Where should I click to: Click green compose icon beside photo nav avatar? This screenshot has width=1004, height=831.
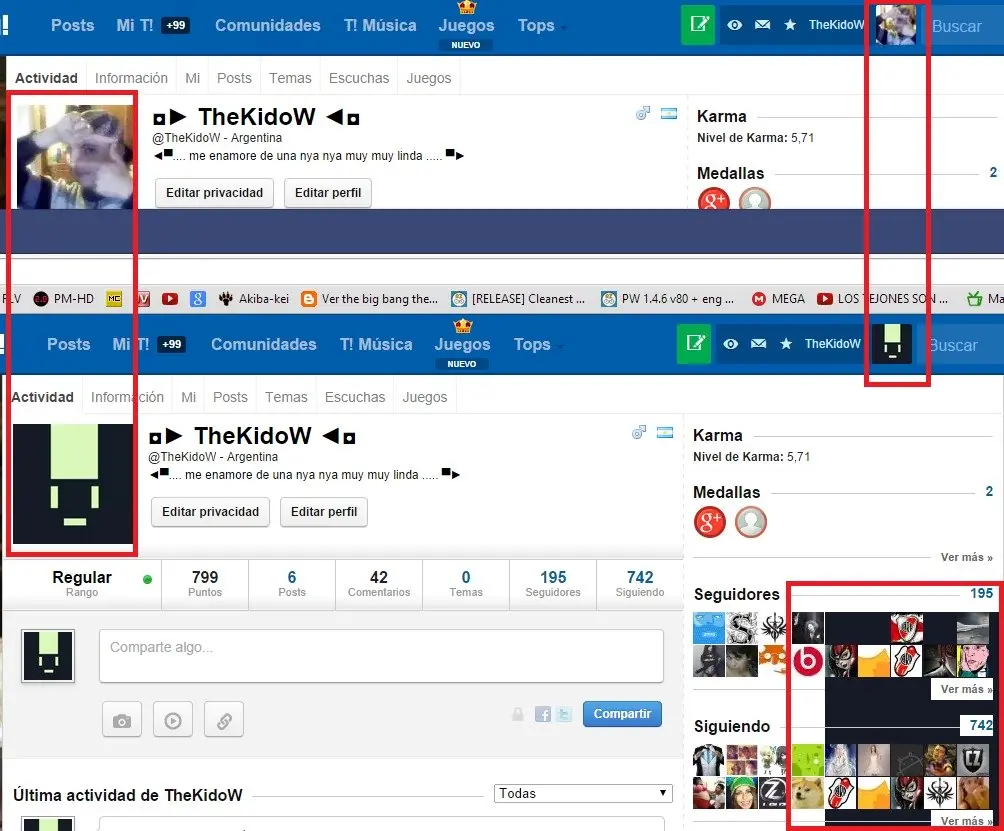point(698,25)
